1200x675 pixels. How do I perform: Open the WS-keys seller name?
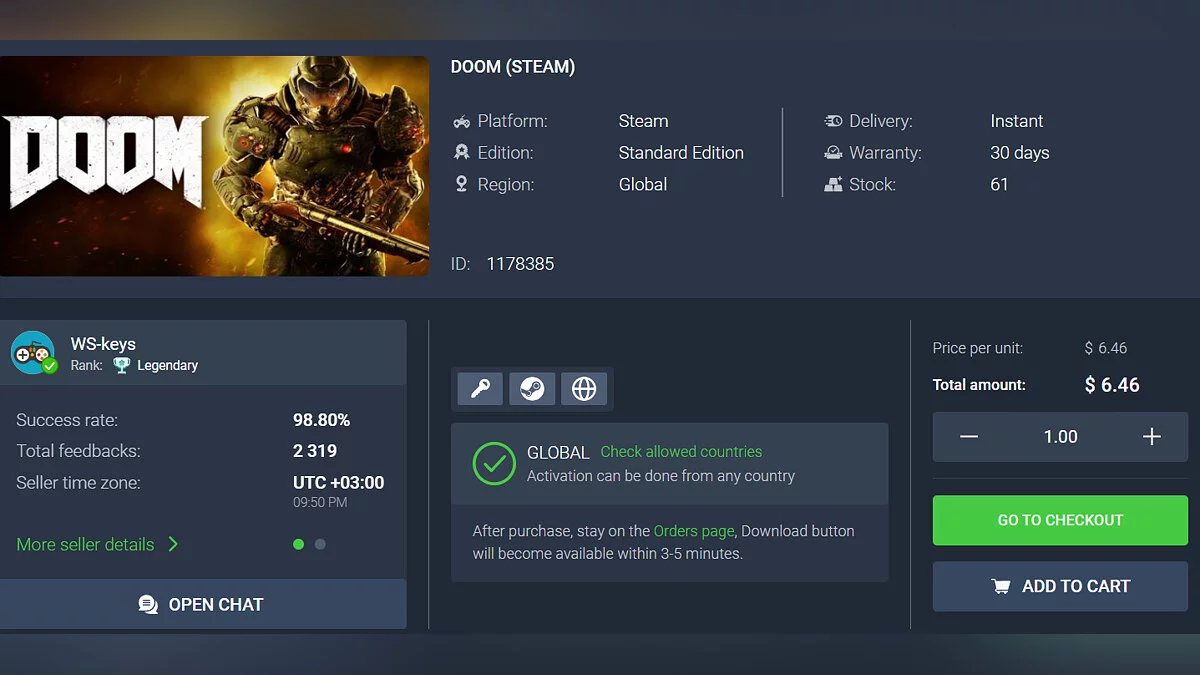103,344
